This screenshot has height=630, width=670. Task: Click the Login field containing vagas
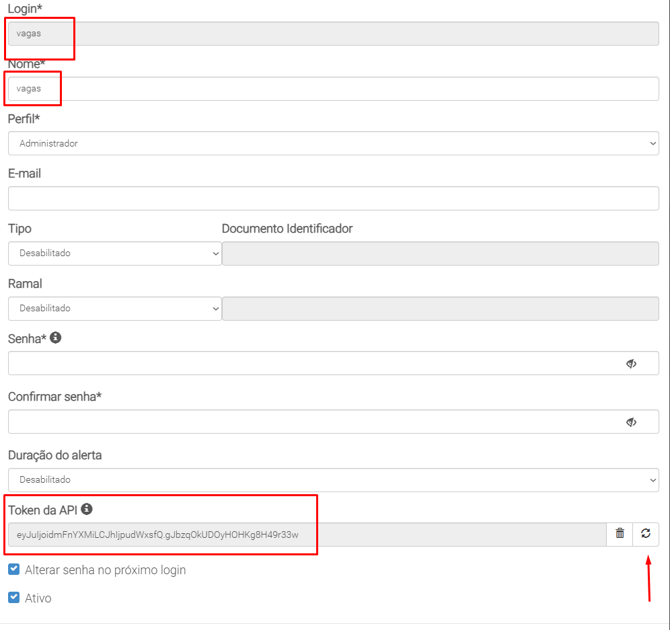click(333, 34)
